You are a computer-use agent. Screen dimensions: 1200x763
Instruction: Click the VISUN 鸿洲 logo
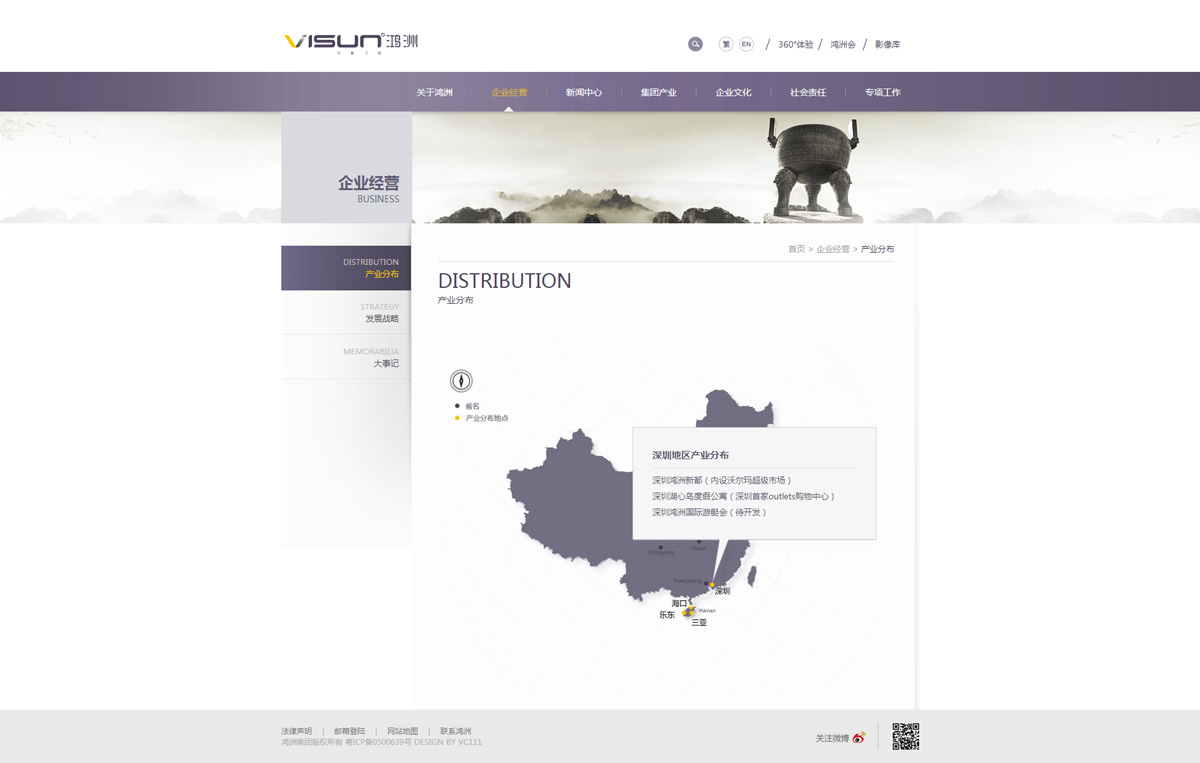click(x=351, y=42)
